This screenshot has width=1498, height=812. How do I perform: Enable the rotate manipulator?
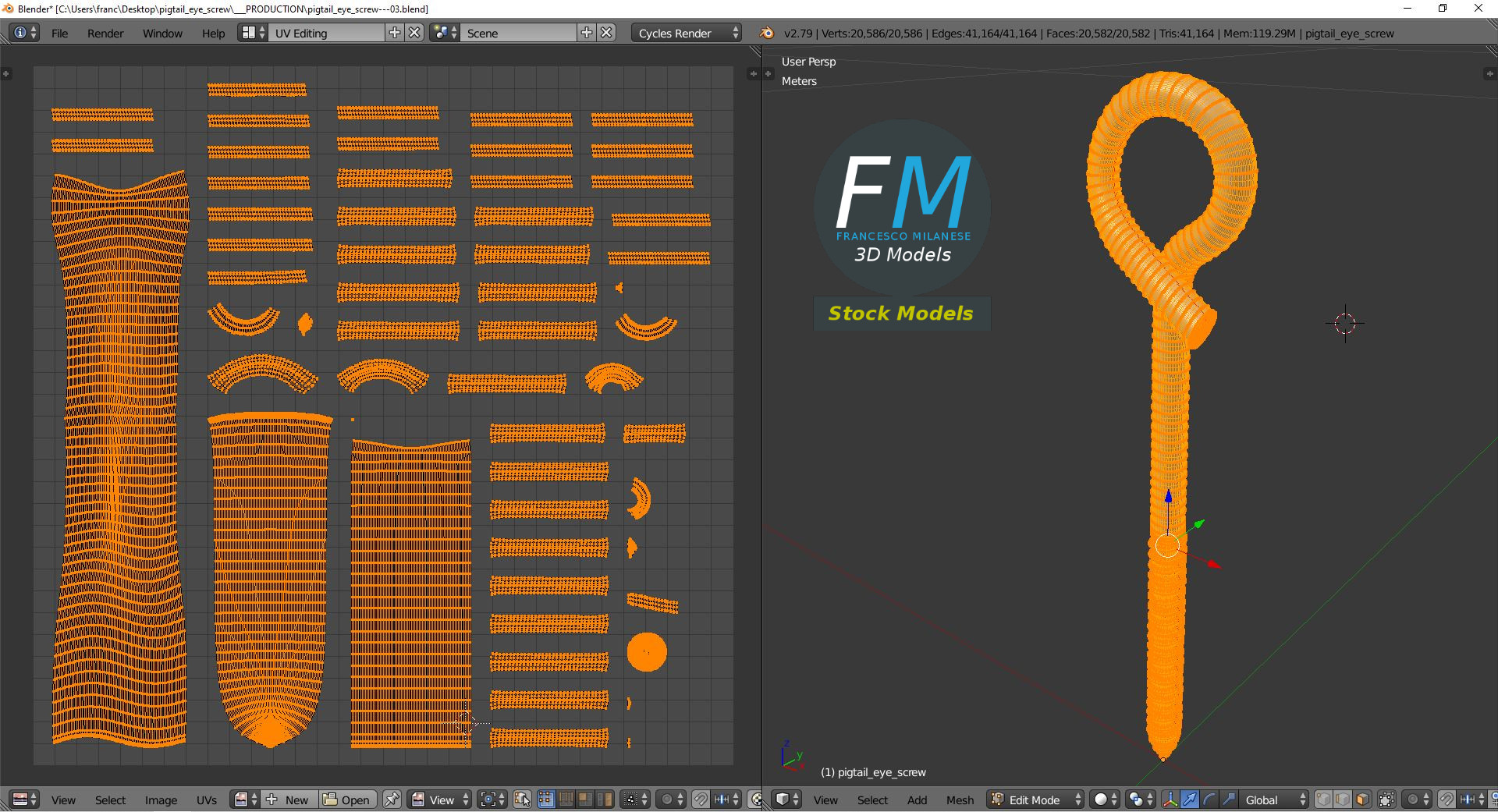point(1209,800)
